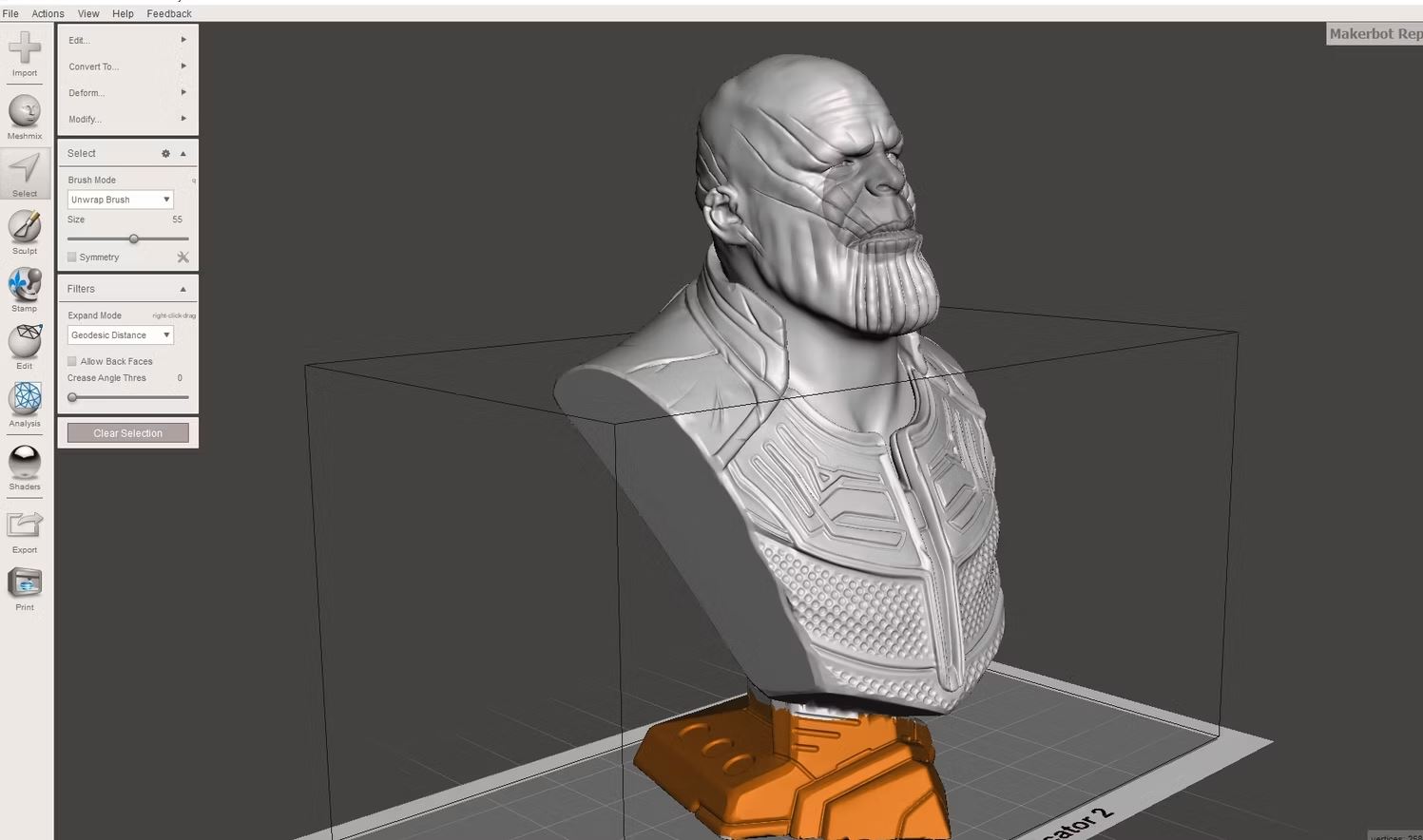Viewport: 1423px width, 840px height.
Task: Choose the Sculpt brush tool
Action: tap(25, 226)
